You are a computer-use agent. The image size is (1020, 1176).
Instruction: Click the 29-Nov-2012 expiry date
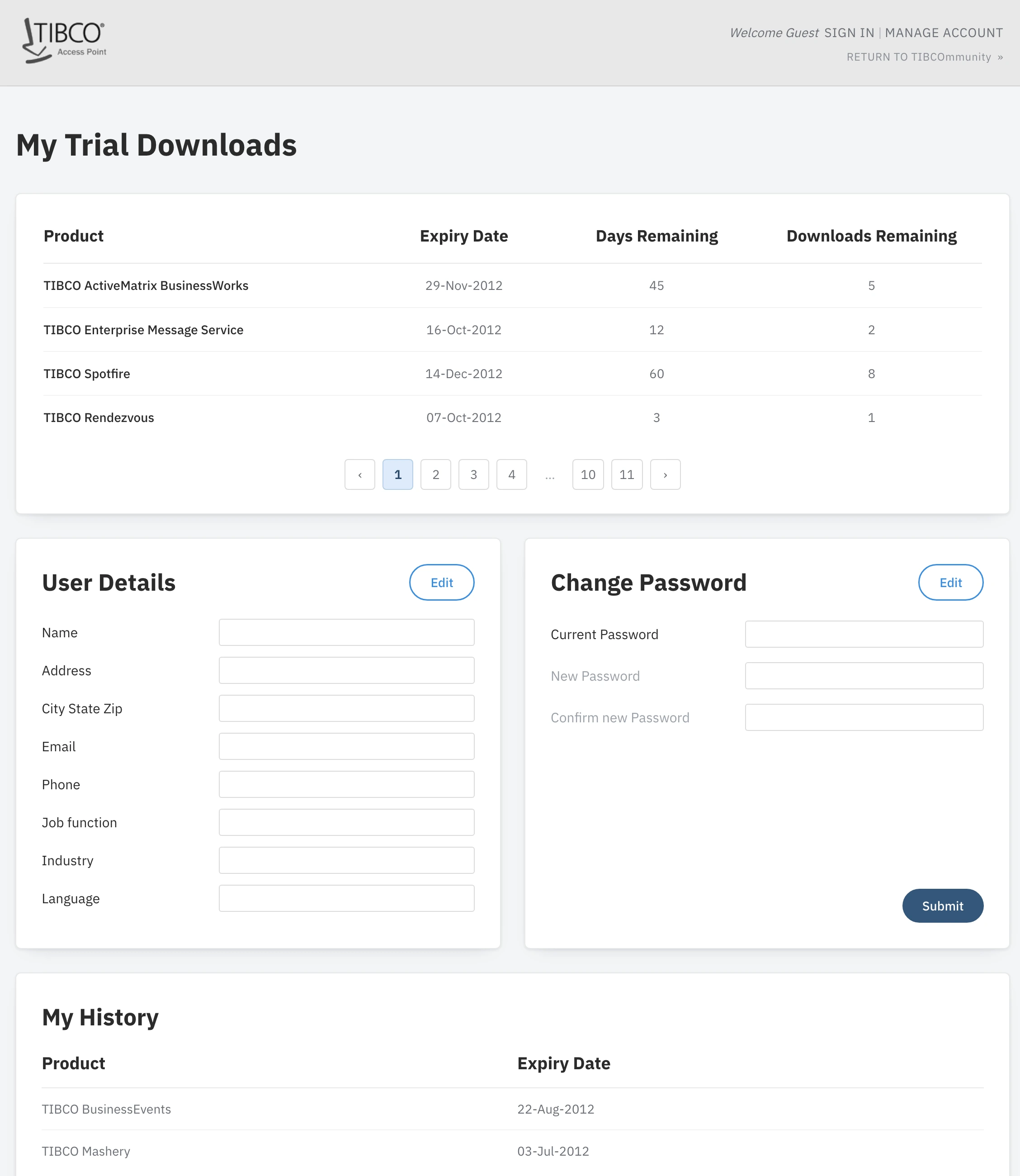click(464, 286)
